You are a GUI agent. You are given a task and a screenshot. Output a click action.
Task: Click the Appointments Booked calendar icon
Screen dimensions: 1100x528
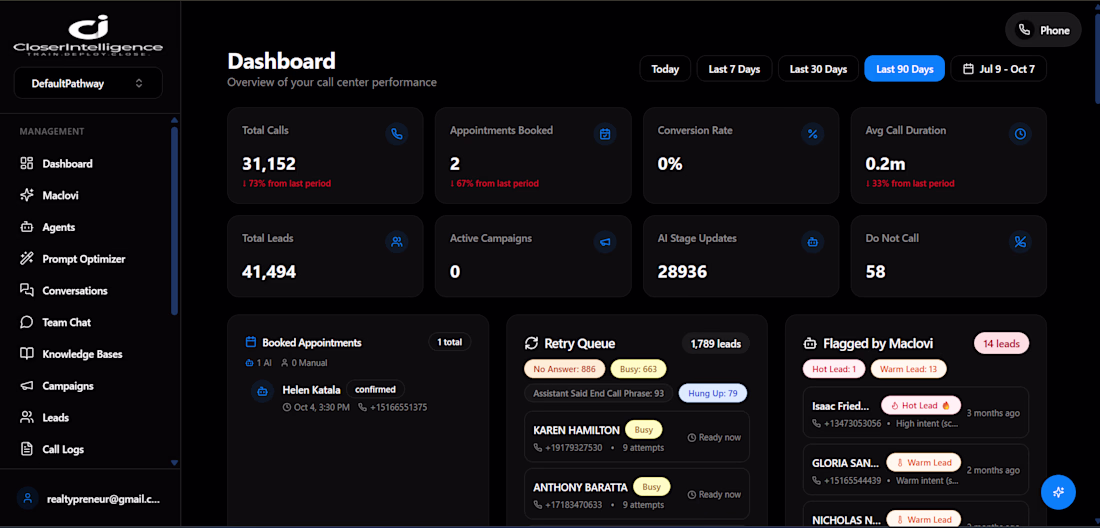pos(605,134)
